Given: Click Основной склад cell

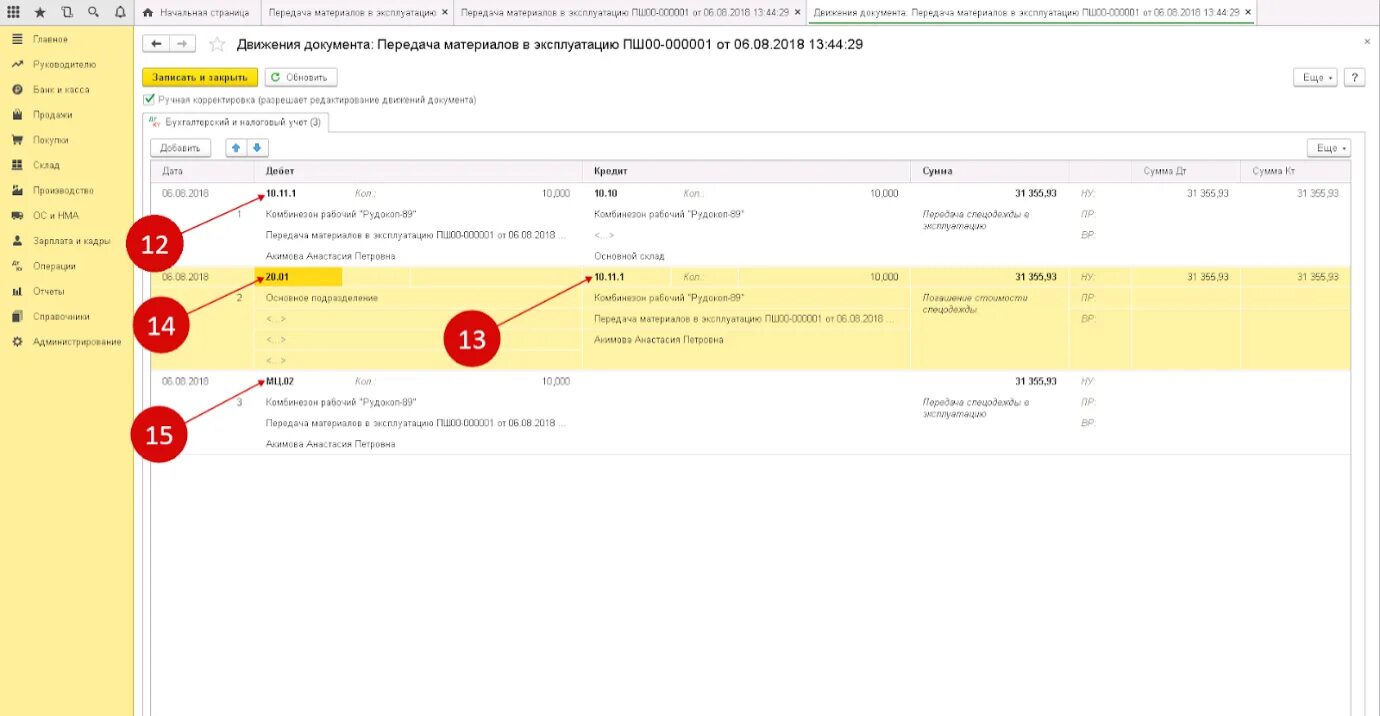Looking at the screenshot, I should 629,256.
